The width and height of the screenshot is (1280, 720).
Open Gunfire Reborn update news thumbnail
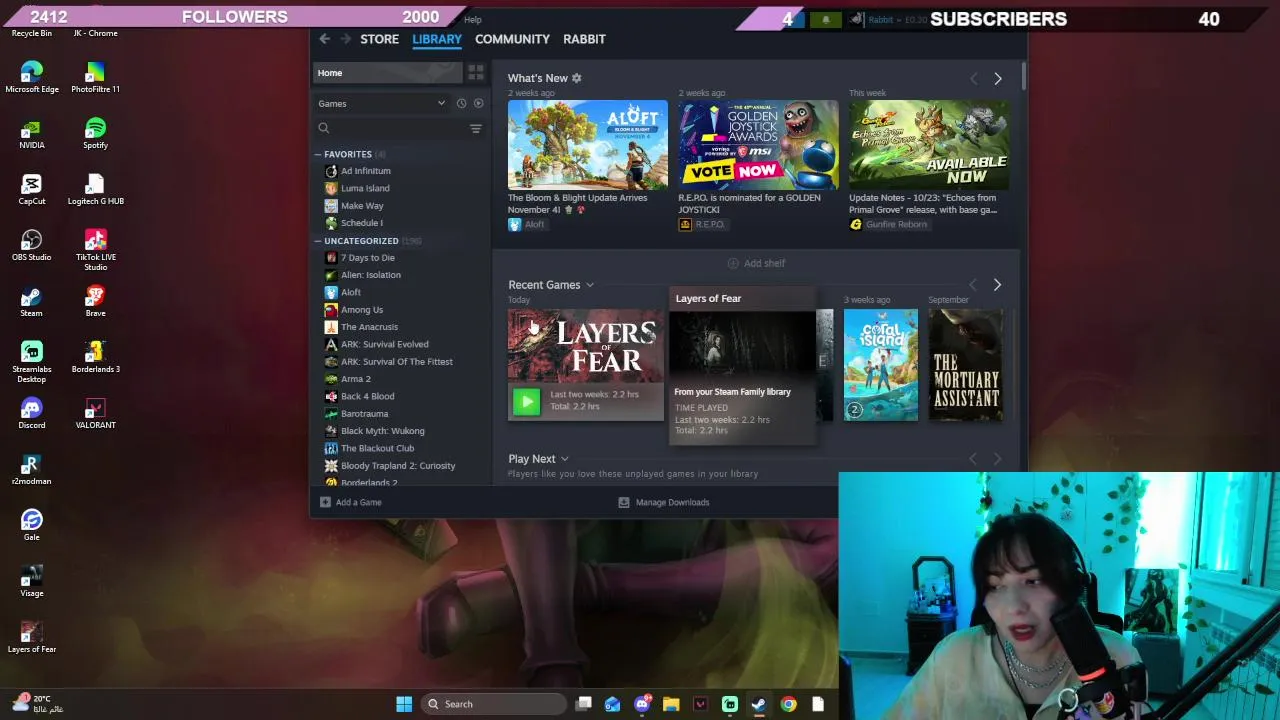[929, 145]
